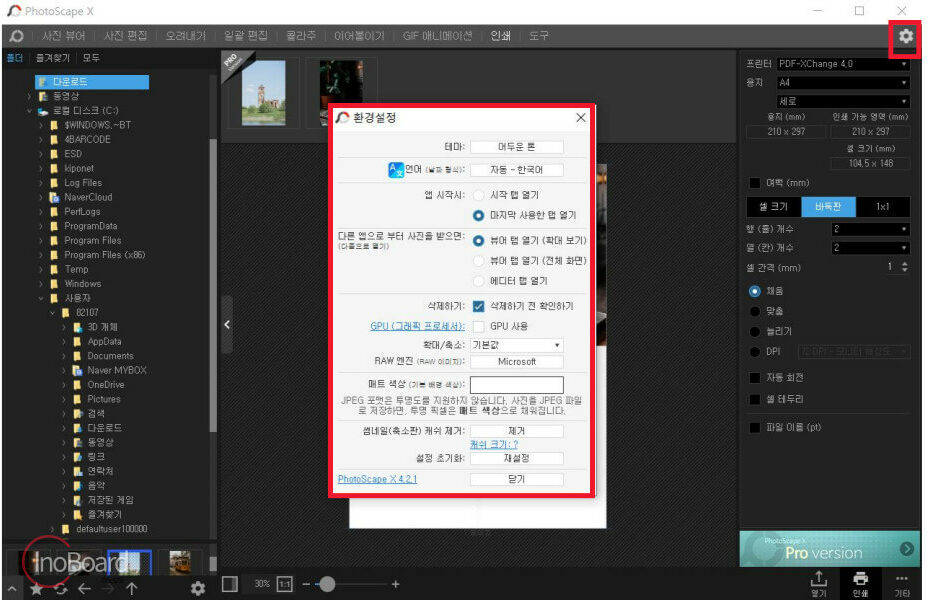Click the 인쇄 printer icon at bottom right

(x=860, y=583)
